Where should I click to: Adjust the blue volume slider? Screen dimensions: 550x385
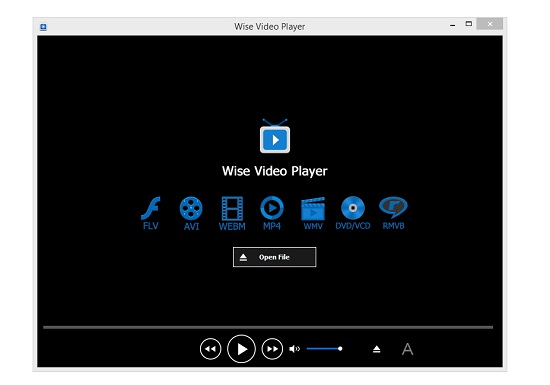[324, 349]
